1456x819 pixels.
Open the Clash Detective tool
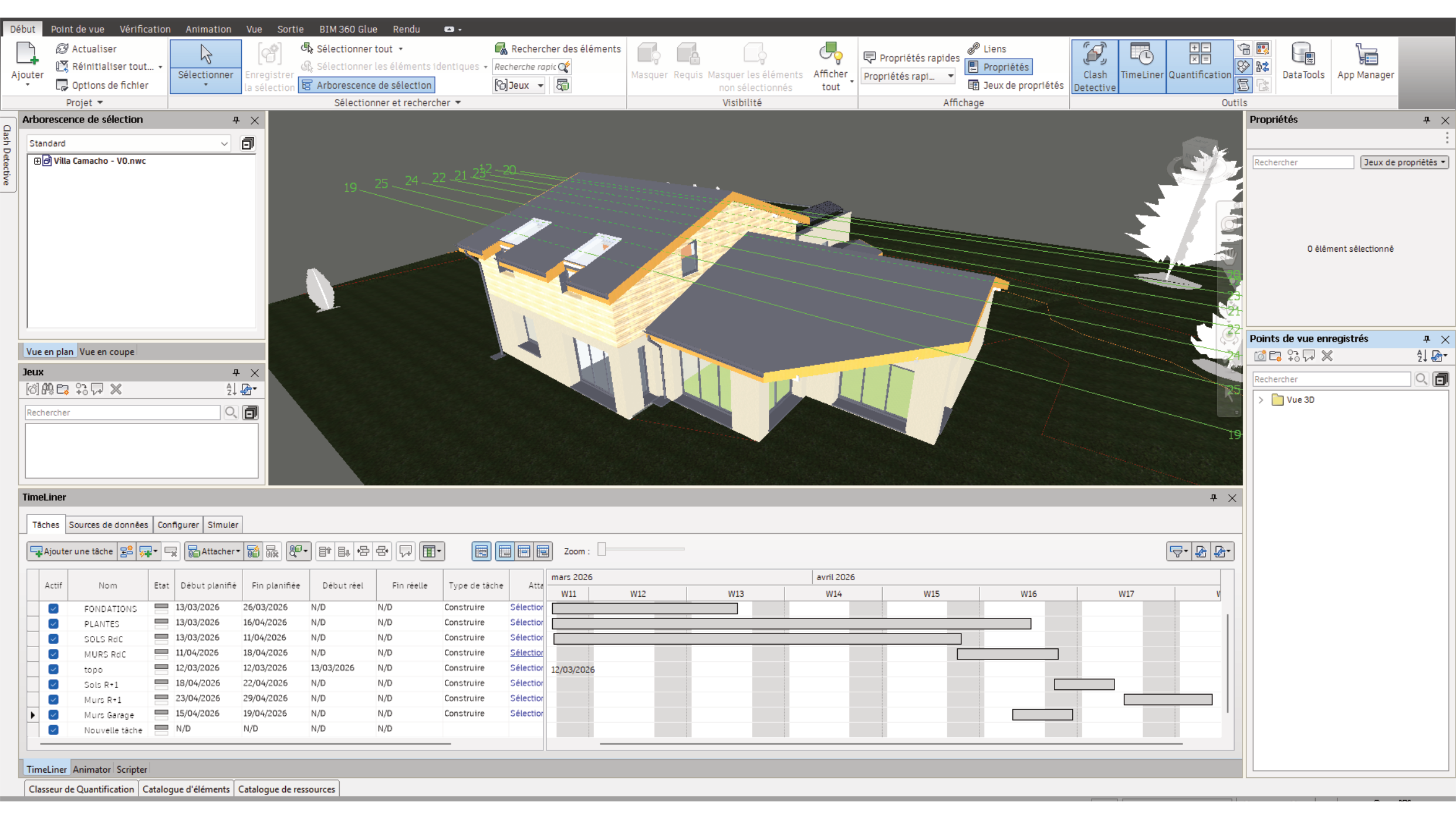[x=1094, y=66]
